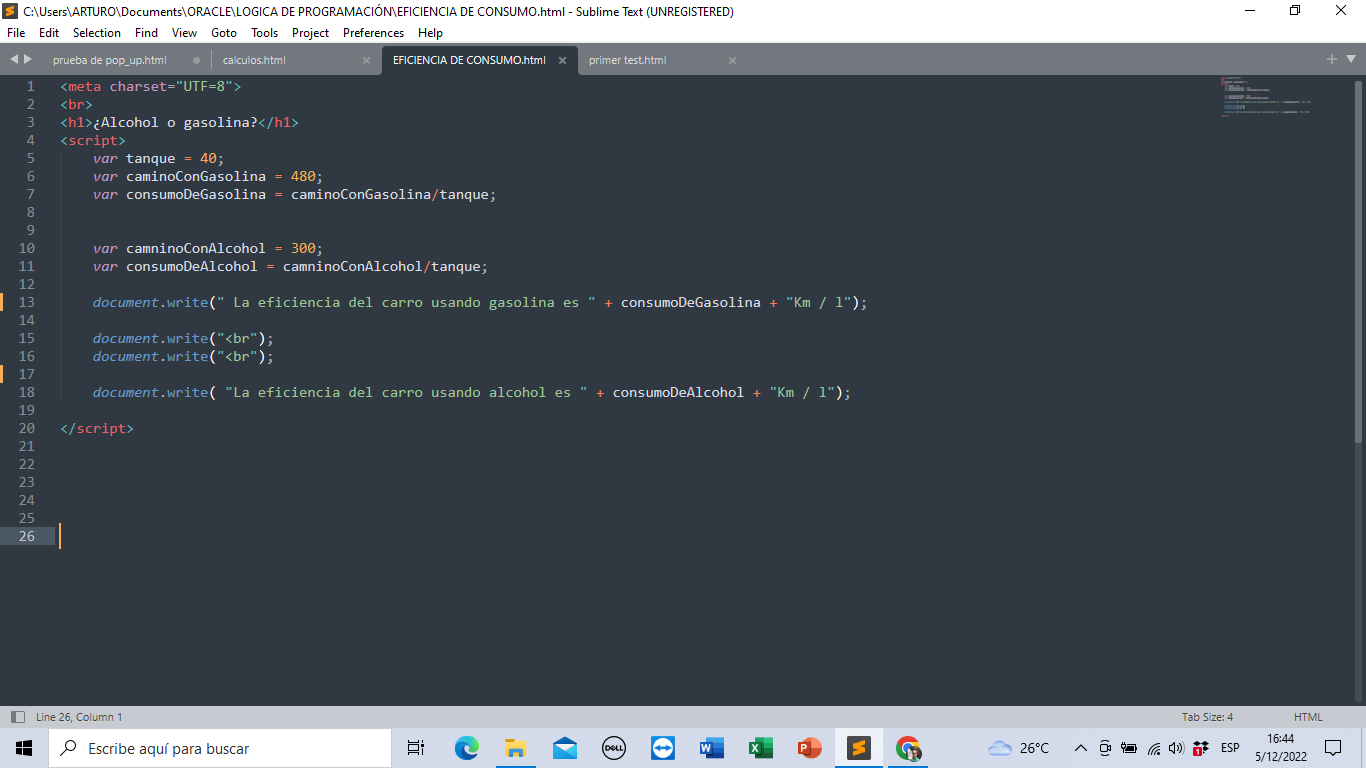Image resolution: width=1366 pixels, height=768 pixels.
Task: Click the minimap code preview
Action: [1265, 97]
